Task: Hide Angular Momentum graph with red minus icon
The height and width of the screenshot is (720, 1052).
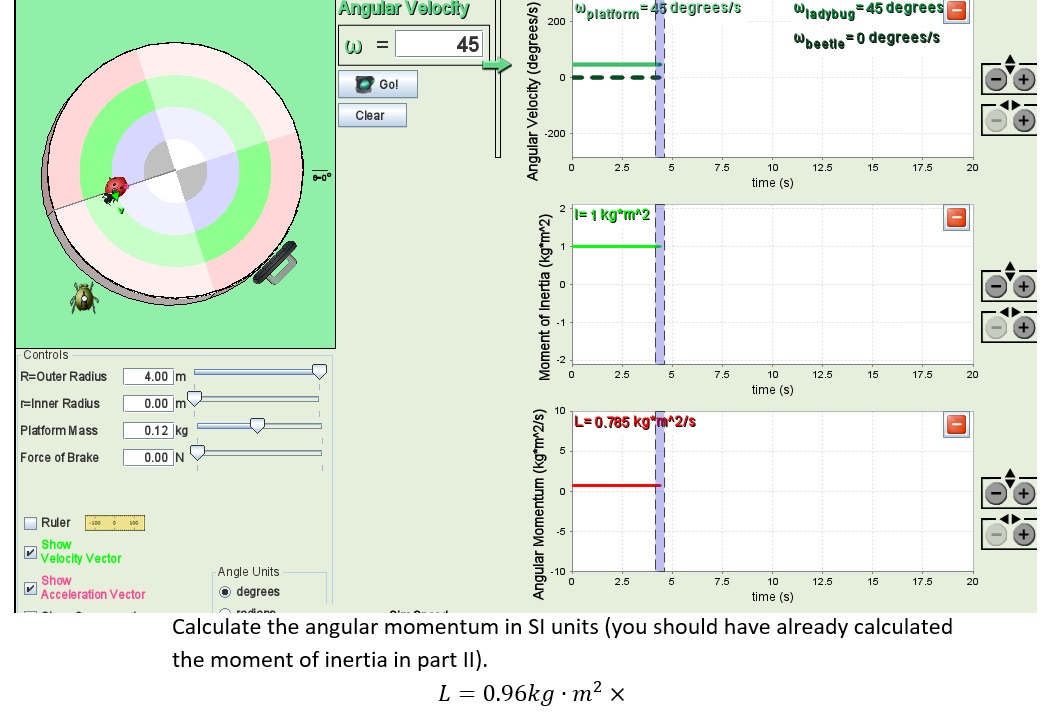Action: coord(955,424)
